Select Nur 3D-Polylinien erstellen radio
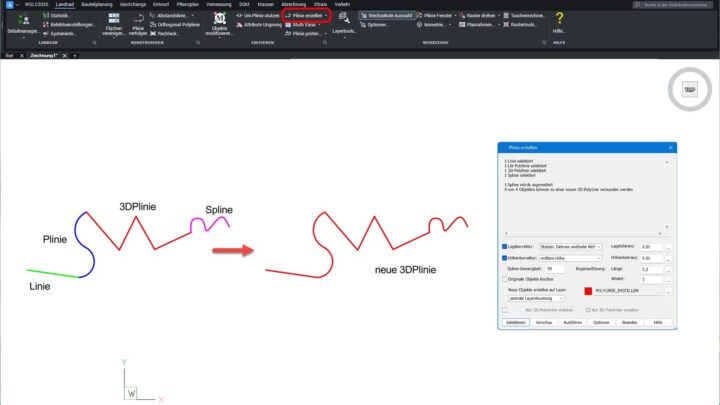 588,310
